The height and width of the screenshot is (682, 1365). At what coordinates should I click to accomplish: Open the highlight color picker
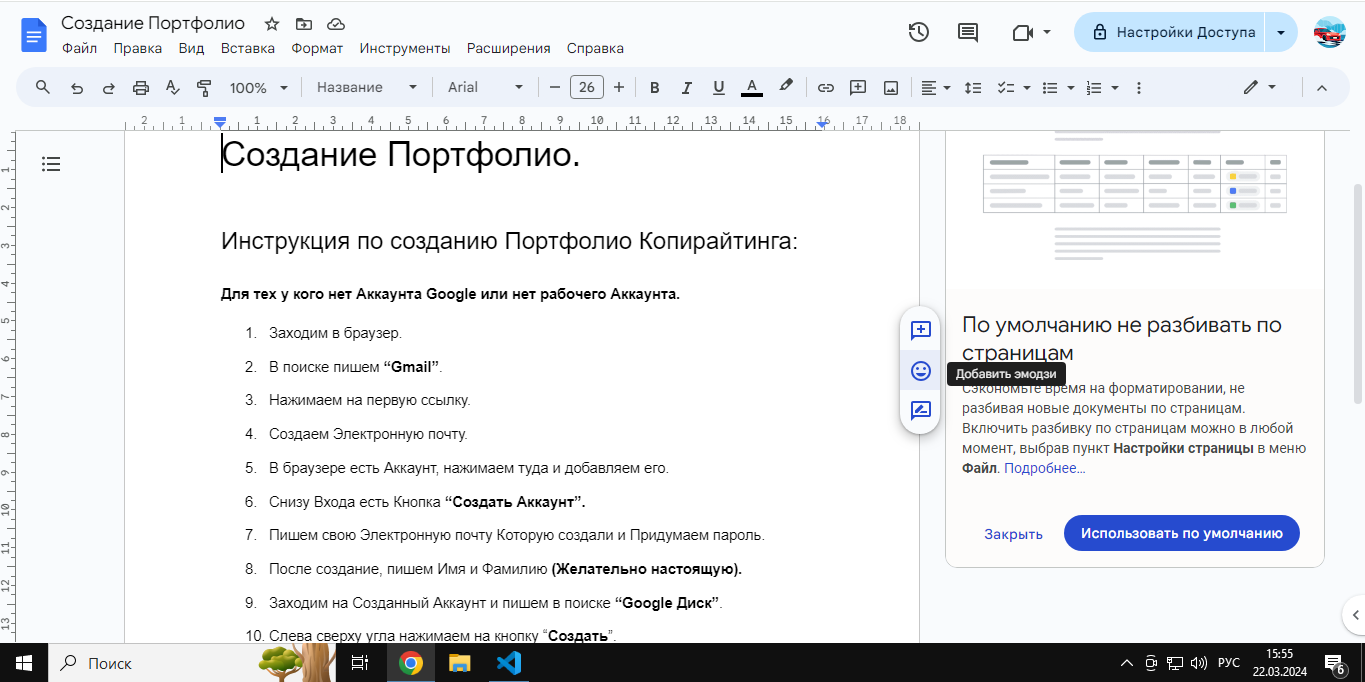coord(786,87)
